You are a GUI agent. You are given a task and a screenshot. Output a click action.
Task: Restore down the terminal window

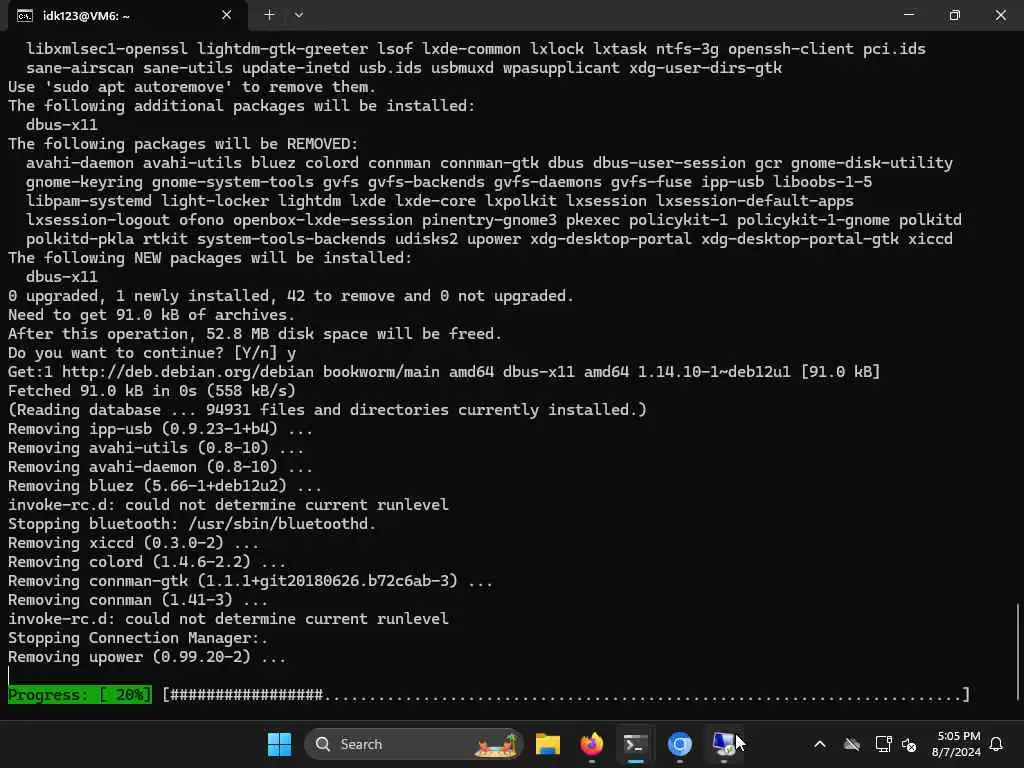(955, 14)
